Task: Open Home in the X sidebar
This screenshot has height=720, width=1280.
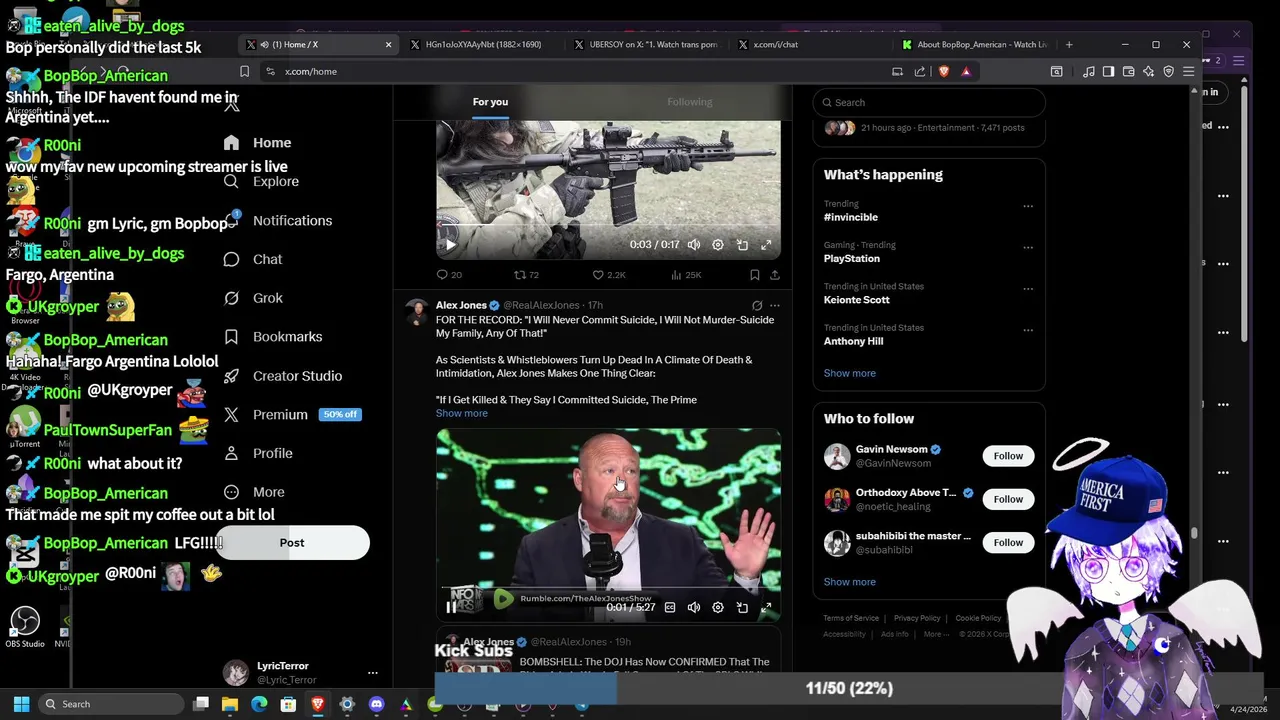Action: pos(258,143)
